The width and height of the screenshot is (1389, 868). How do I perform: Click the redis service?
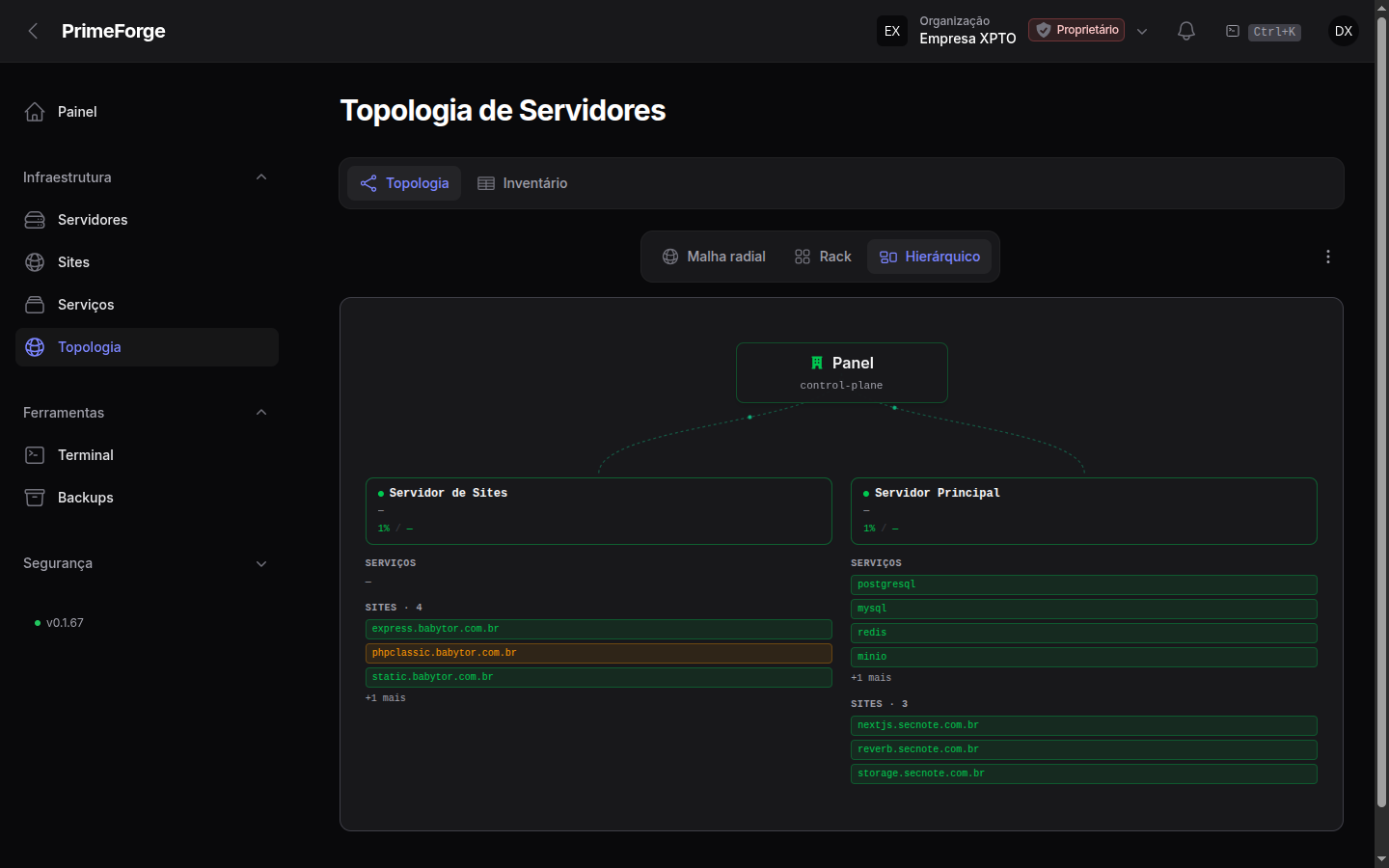point(1084,633)
